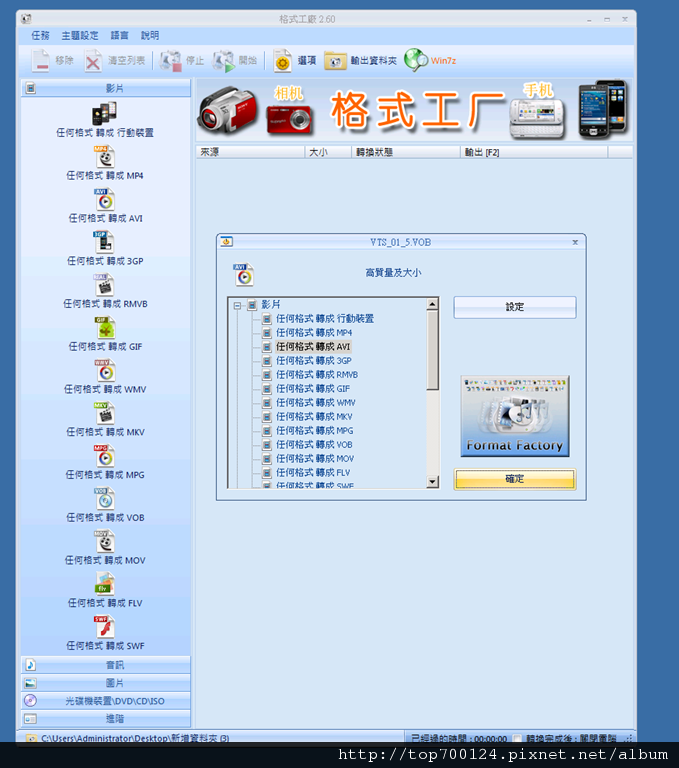Click the 清空列表 clear list icon
This screenshot has width=679, height=768.
tap(93, 61)
